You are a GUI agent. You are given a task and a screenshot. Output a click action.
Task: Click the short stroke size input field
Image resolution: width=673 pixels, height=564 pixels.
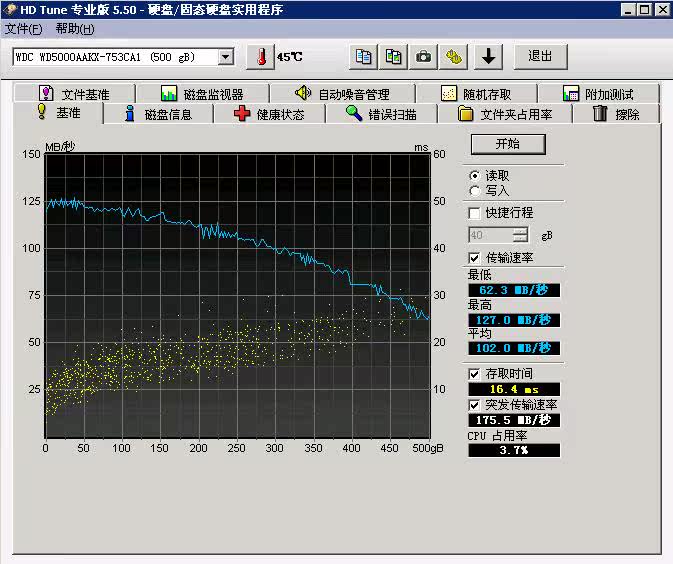[x=491, y=235]
